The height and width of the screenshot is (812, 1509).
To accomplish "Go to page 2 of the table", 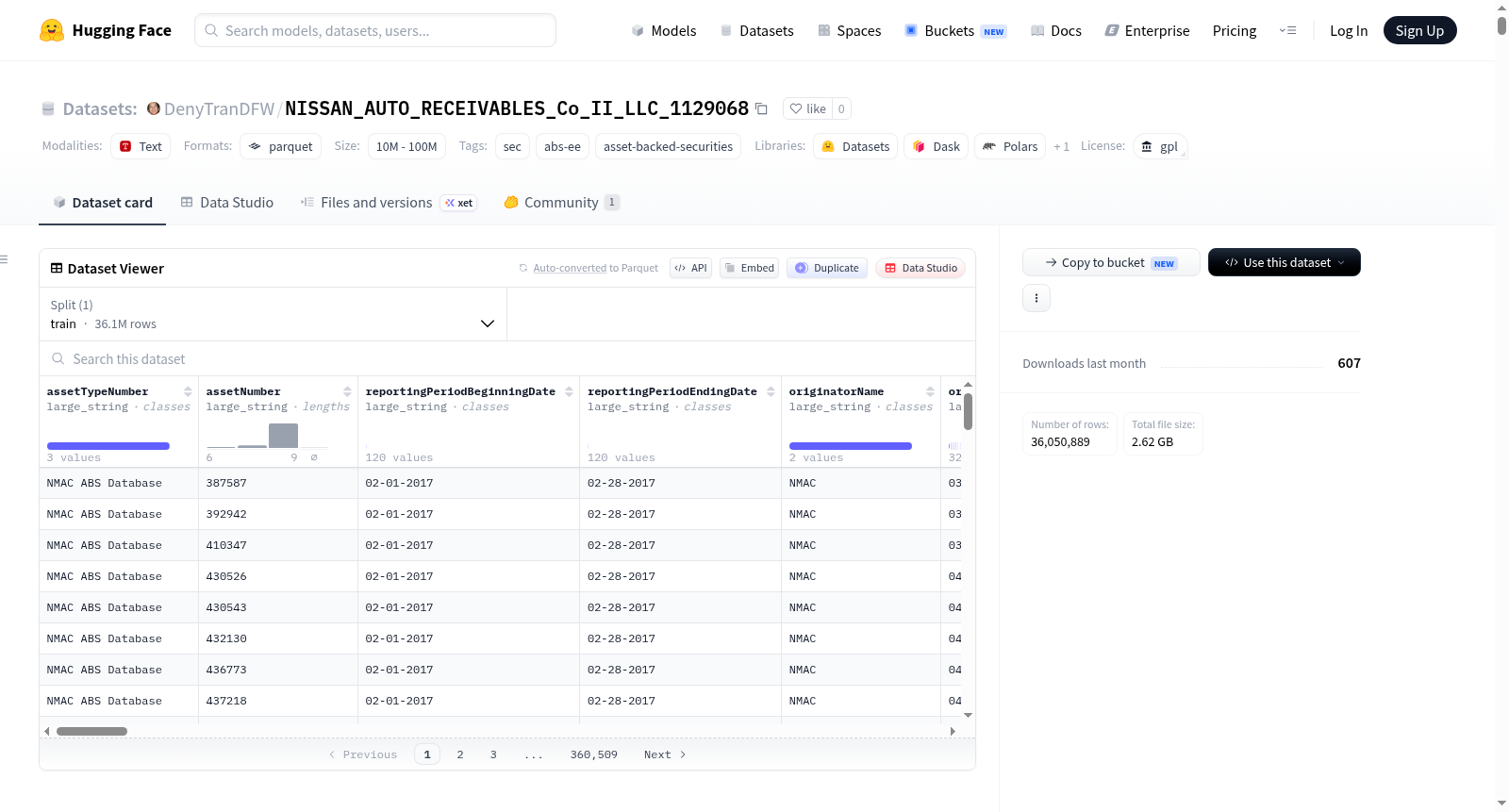I will click(x=460, y=754).
